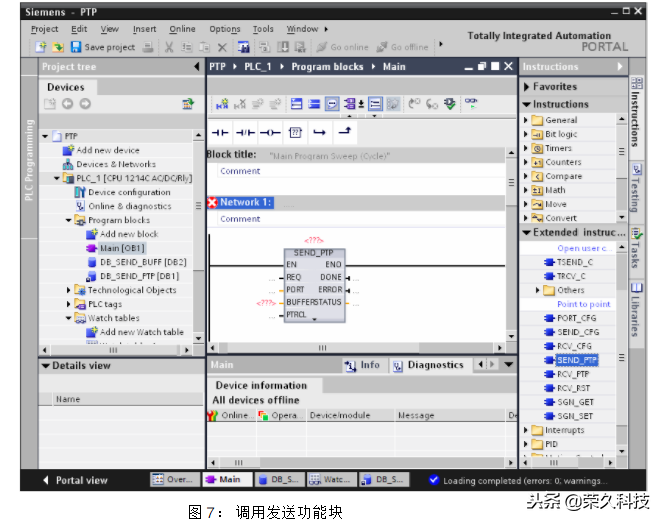Click the forward navigation arrow in Project tree
Image resolution: width=664 pixels, height=524 pixels.
[x=85, y=103]
